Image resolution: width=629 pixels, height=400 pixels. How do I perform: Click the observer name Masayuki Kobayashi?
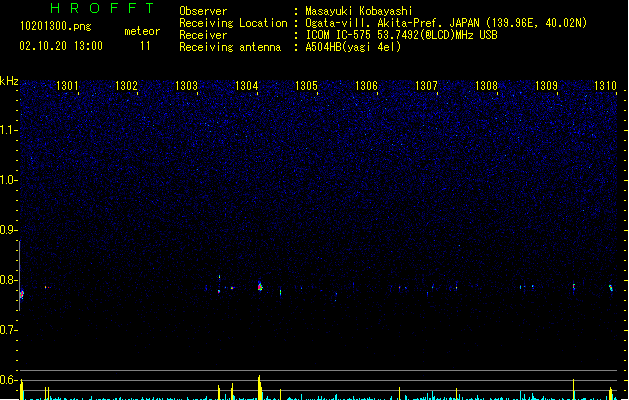(x=359, y=11)
